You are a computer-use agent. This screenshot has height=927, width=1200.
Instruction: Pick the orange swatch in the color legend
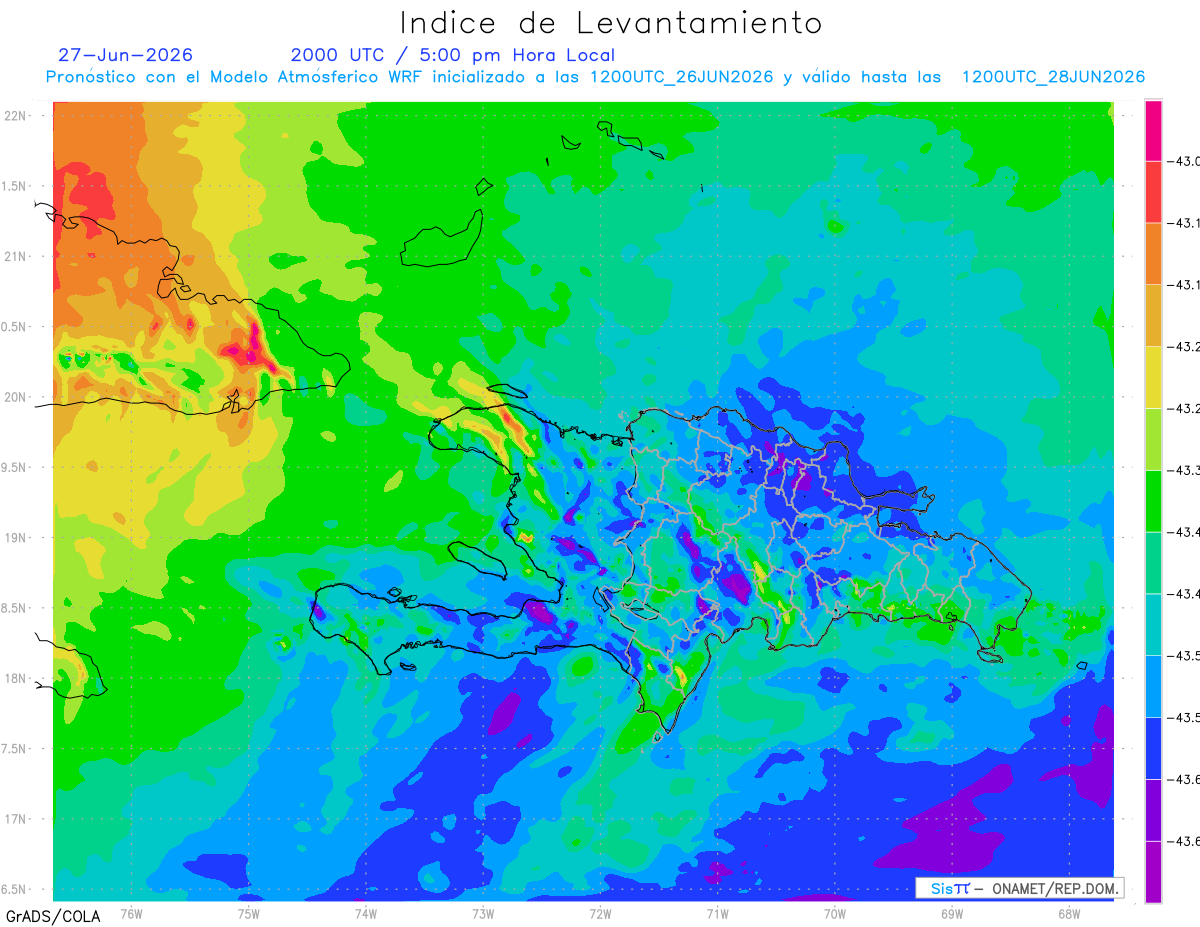tap(1153, 253)
